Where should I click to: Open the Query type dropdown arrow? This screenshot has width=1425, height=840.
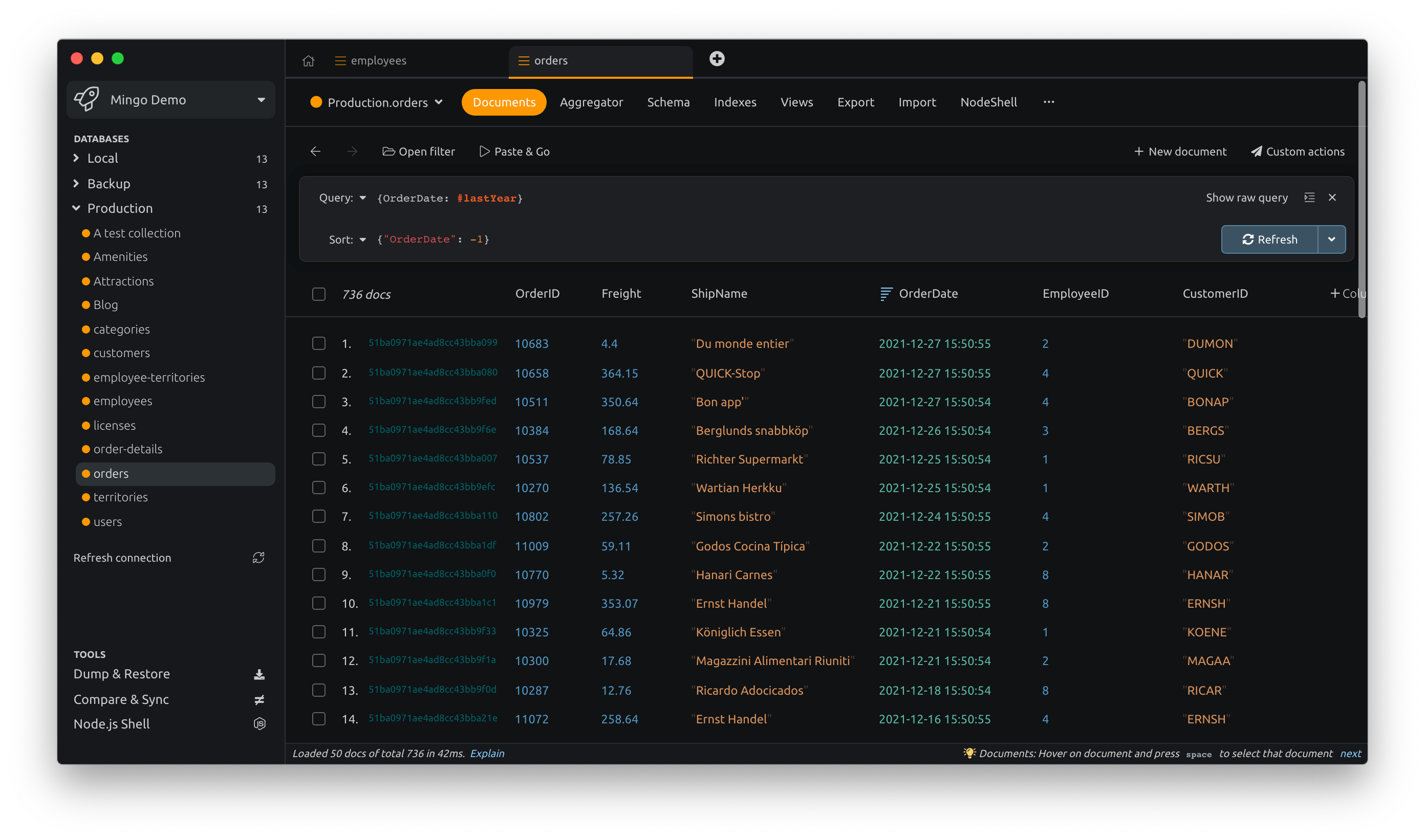tap(363, 197)
